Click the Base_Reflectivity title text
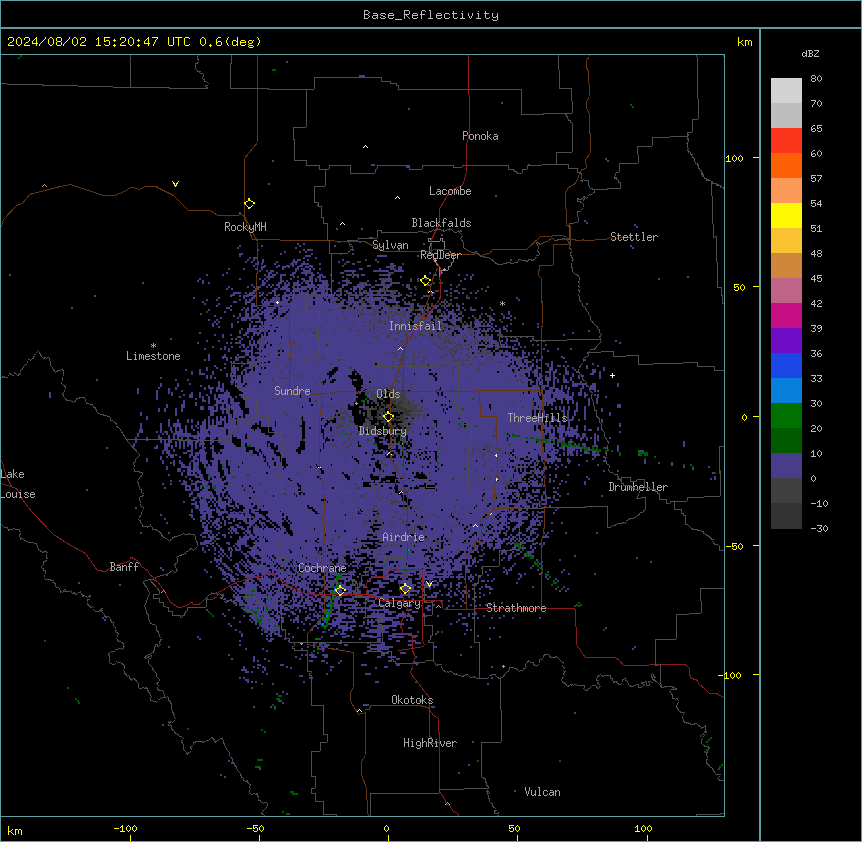This screenshot has height=842, width=862. click(x=431, y=15)
